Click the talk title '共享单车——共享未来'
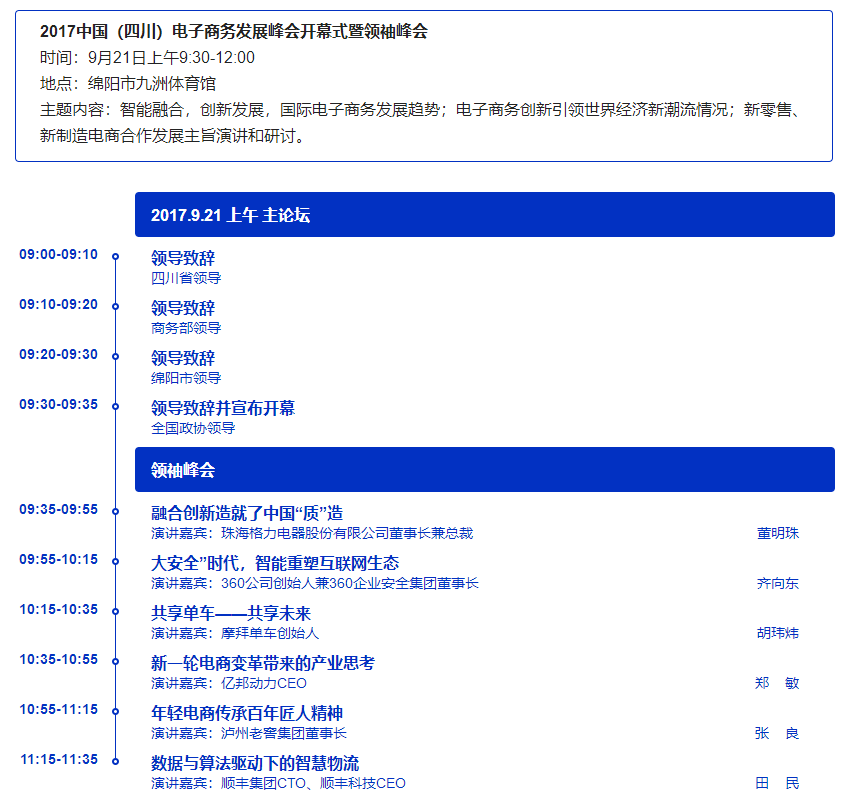Image resolution: width=850 pixels, height=810 pixels. (x=231, y=613)
